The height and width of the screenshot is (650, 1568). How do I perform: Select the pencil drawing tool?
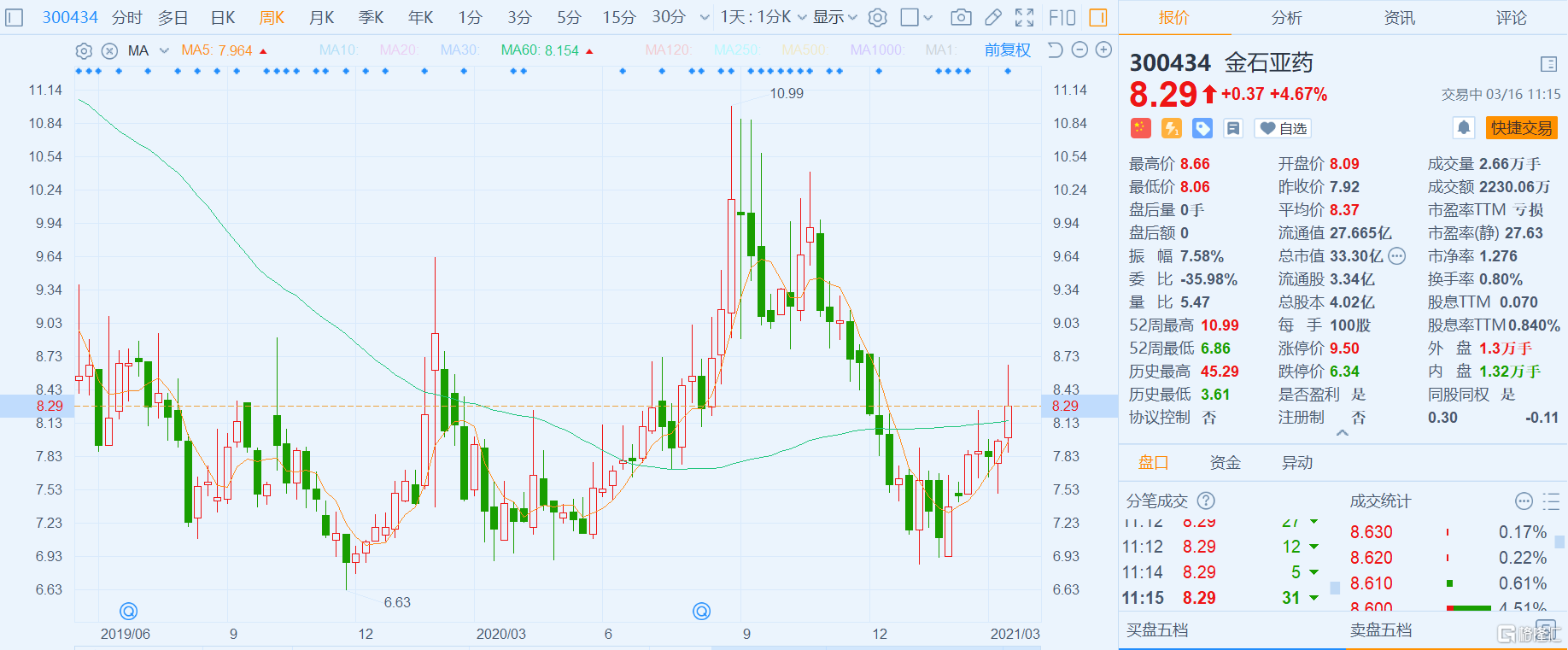coord(992,17)
